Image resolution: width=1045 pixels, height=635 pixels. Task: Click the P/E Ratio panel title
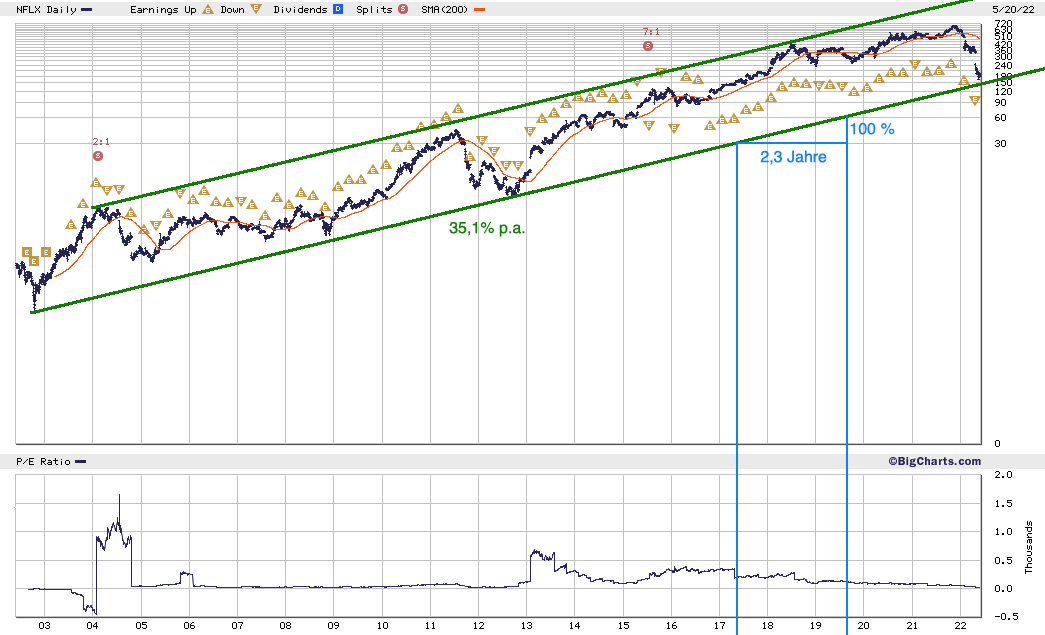point(43,462)
